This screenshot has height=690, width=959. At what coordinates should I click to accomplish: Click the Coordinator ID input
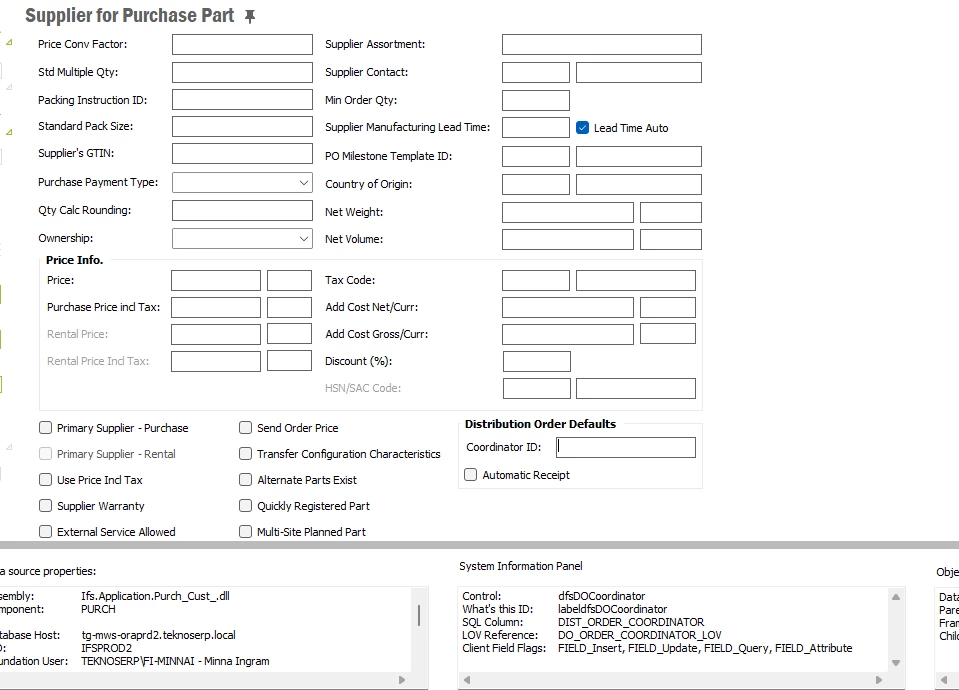coord(626,447)
